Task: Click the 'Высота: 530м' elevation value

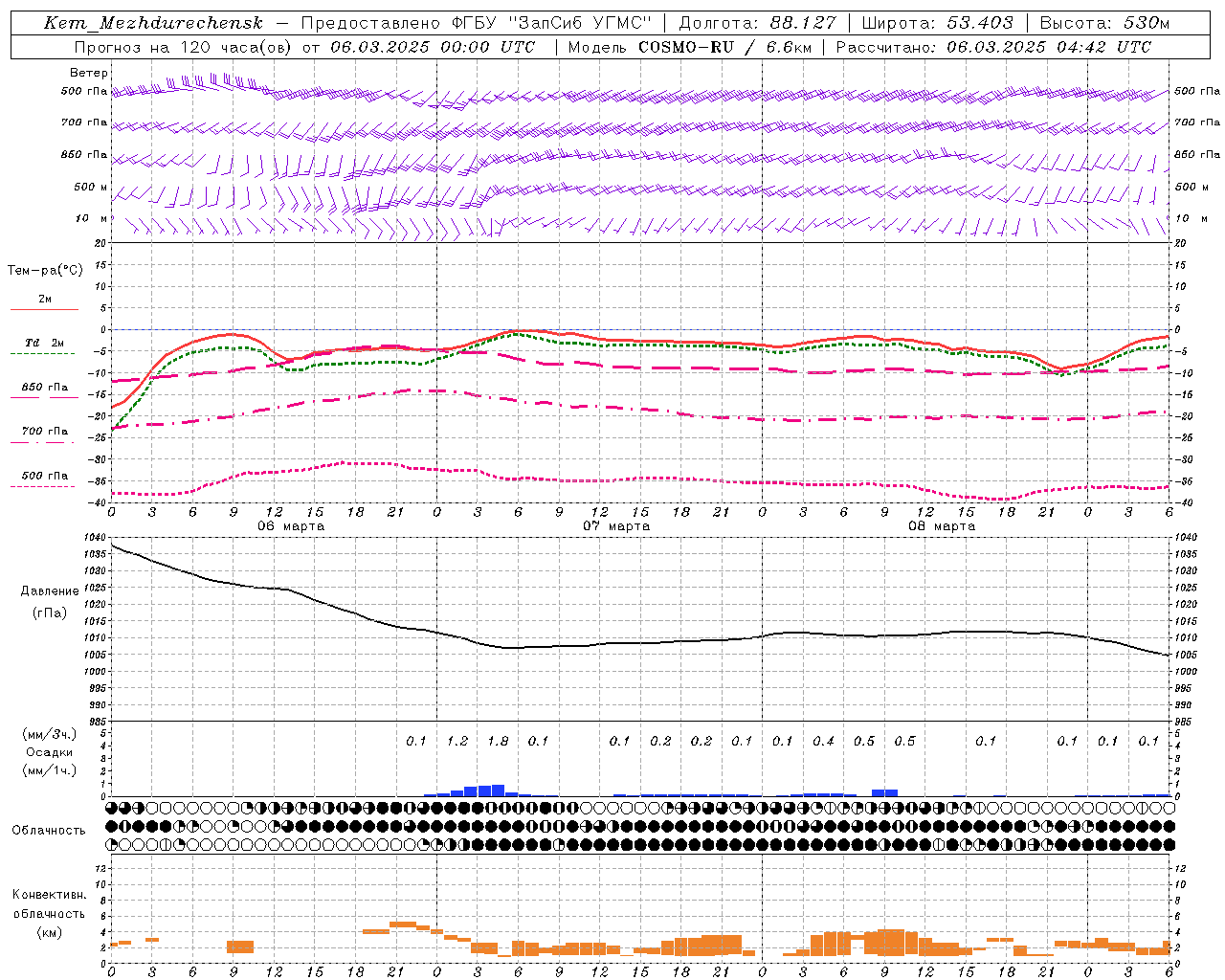Action: (x=1104, y=23)
